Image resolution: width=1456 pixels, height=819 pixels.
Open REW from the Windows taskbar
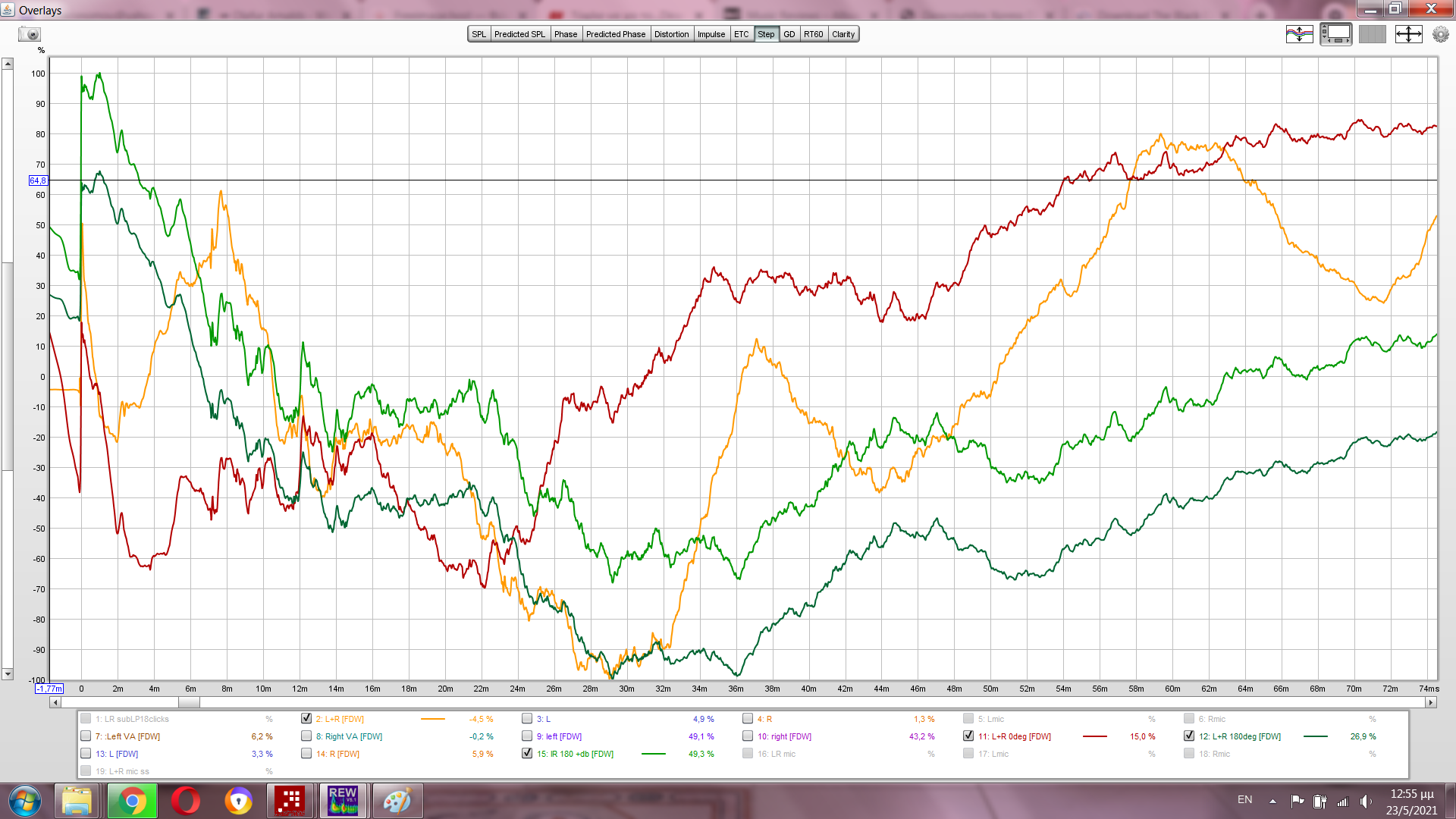(343, 801)
